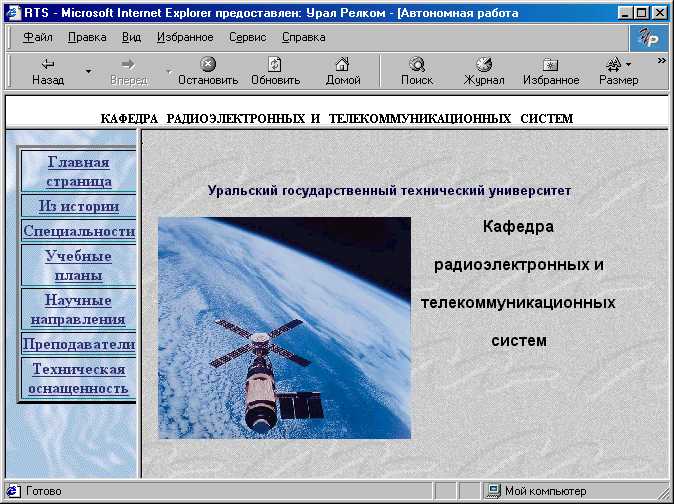Click the status bar IE page icon

(x=13, y=491)
